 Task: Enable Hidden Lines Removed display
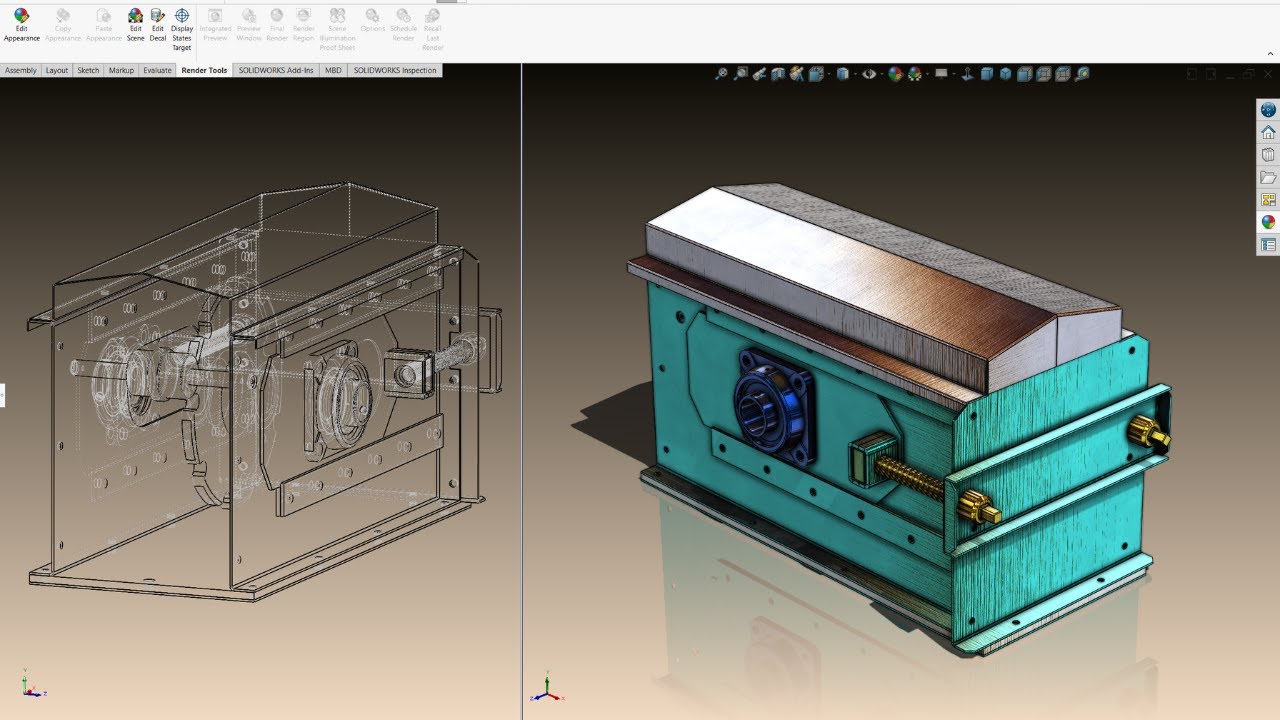pyautogui.click(x=1024, y=74)
